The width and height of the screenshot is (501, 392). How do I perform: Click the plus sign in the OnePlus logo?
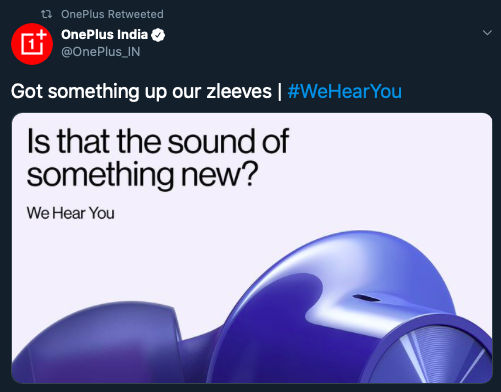pos(42,33)
